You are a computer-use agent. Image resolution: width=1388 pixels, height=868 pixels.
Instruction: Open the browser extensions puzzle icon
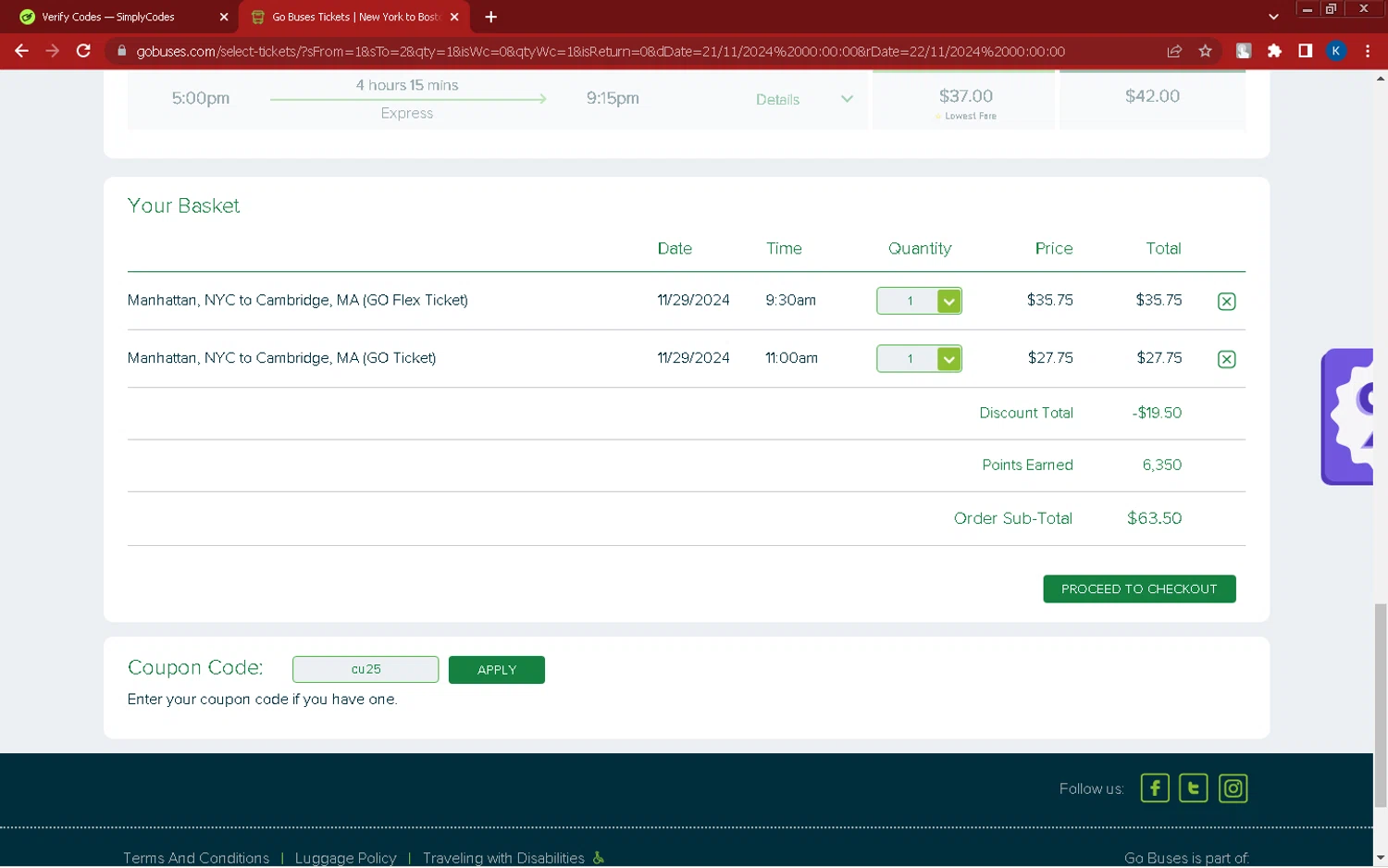click(1274, 51)
